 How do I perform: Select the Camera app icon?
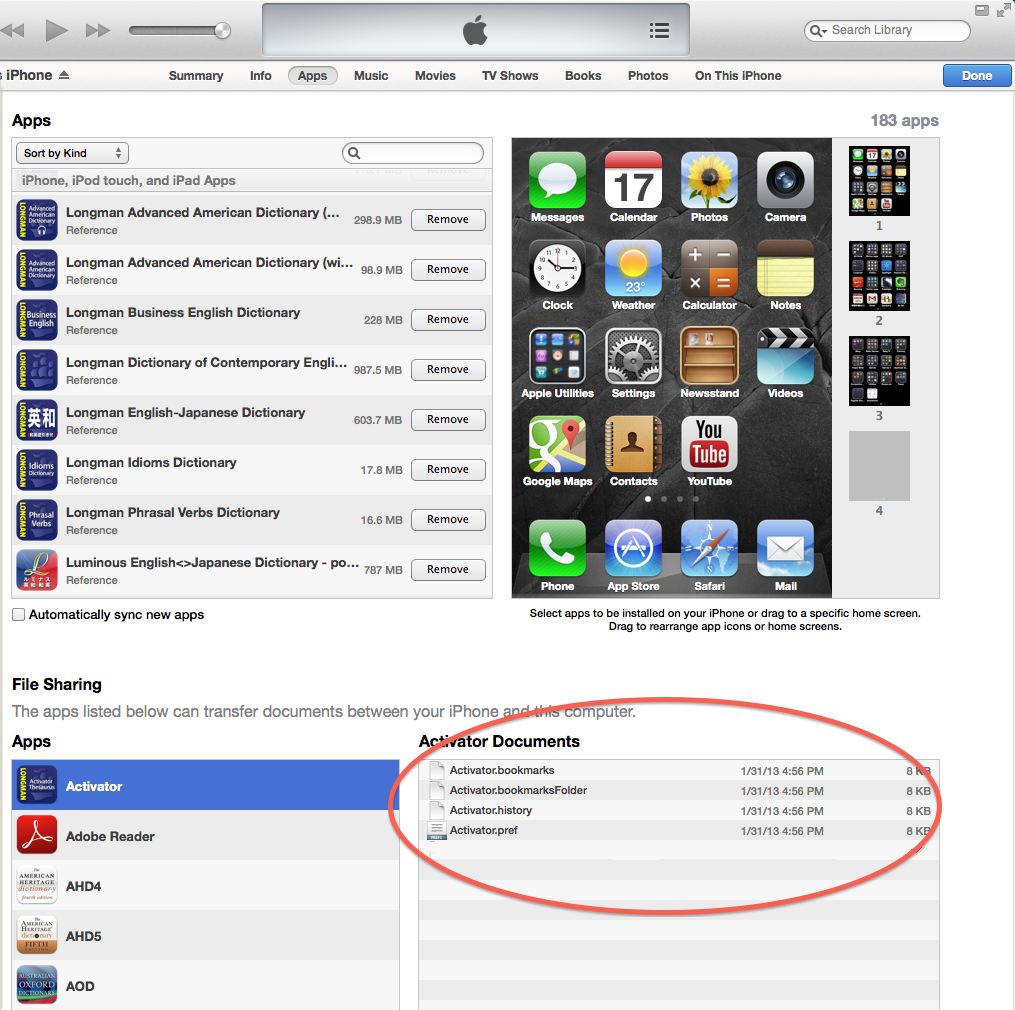coord(785,180)
